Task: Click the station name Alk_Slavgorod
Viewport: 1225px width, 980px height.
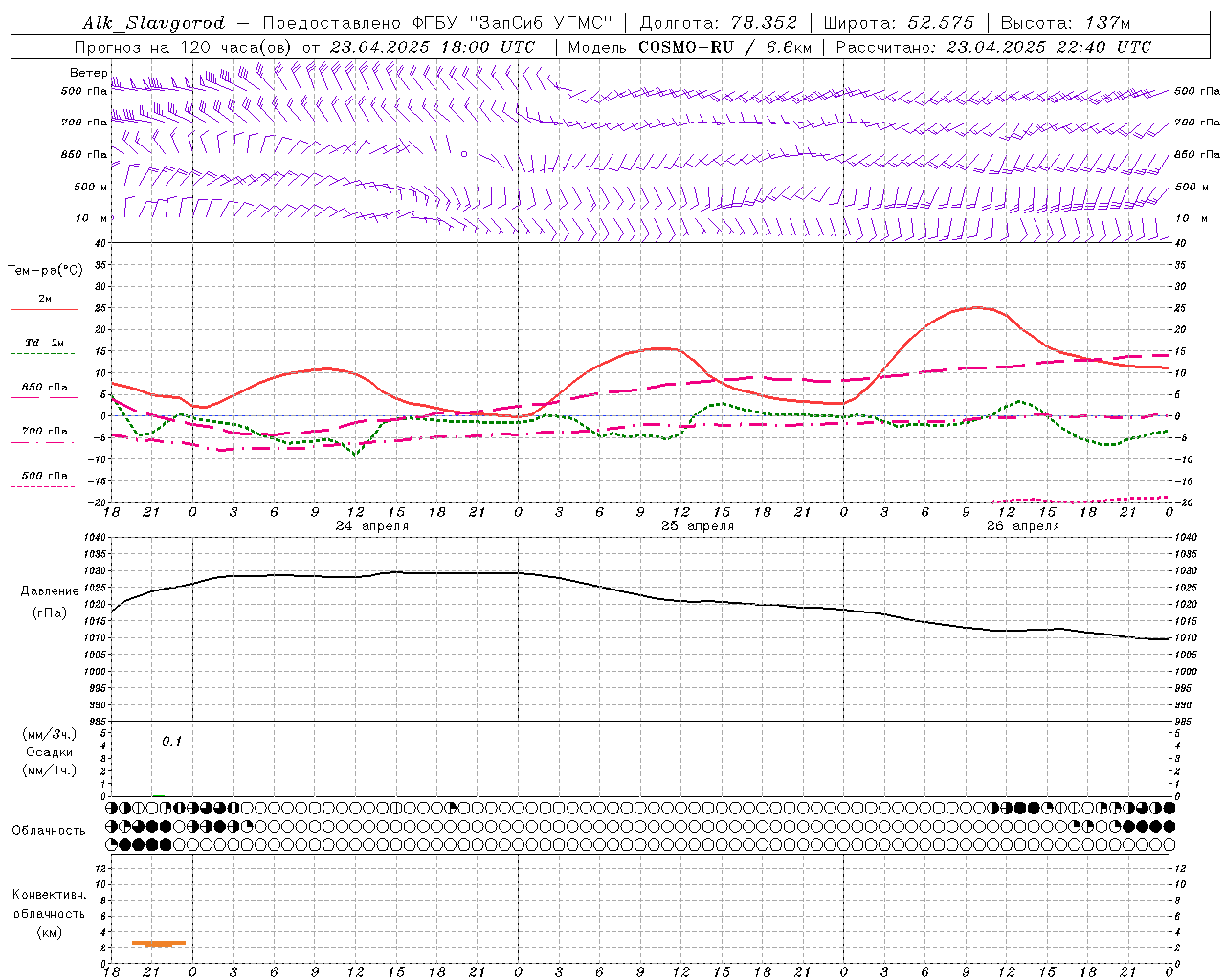Action: tap(153, 23)
